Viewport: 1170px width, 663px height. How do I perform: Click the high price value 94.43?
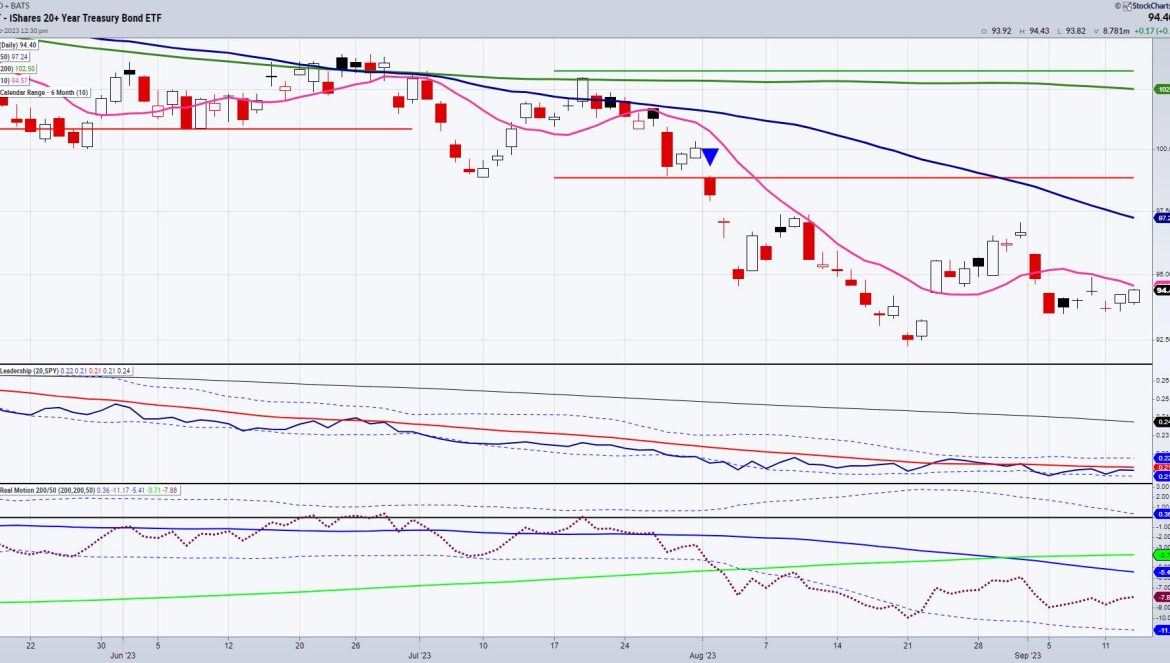[x=1039, y=31]
